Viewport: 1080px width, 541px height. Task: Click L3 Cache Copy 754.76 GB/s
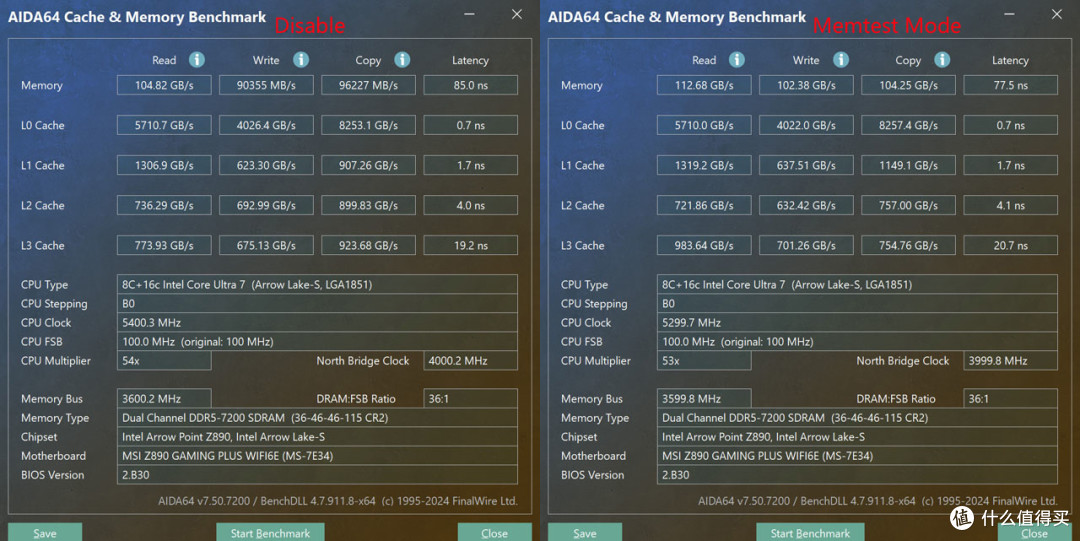(908, 245)
